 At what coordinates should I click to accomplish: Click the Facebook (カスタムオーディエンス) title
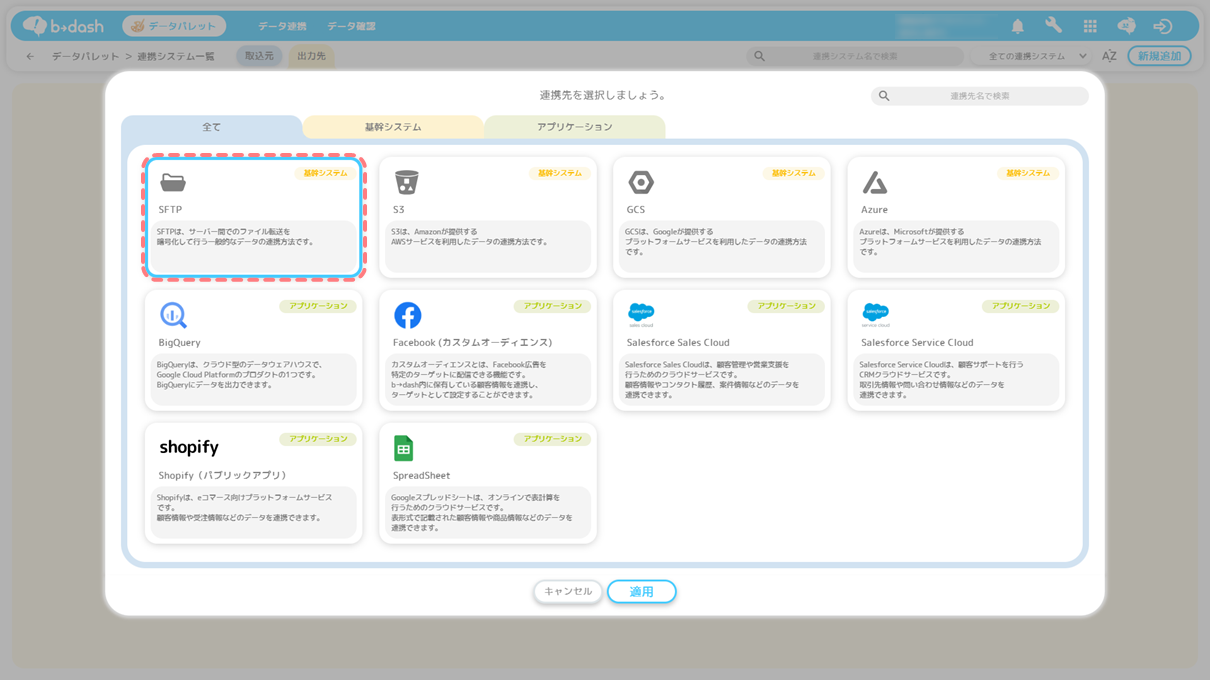point(472,343)
